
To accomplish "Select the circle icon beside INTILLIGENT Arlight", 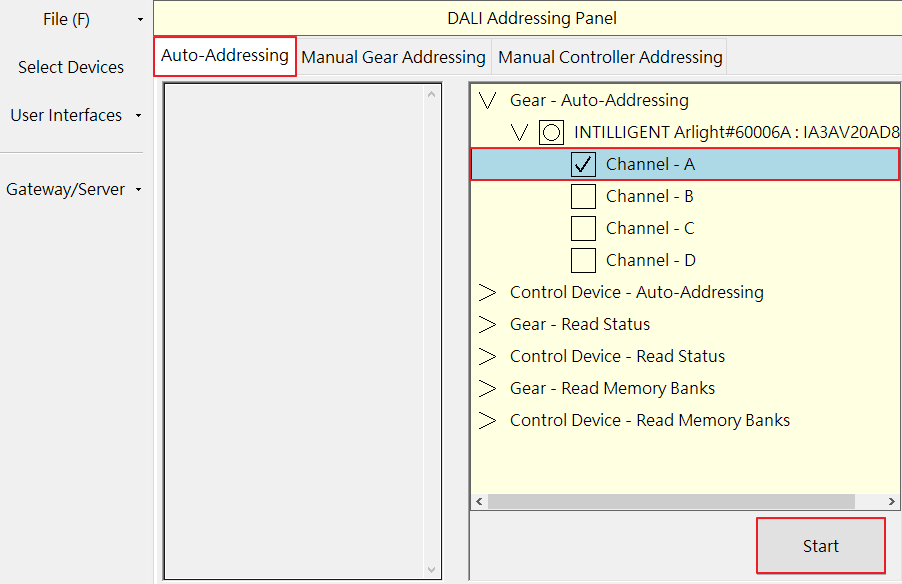I will coord(551,132).
